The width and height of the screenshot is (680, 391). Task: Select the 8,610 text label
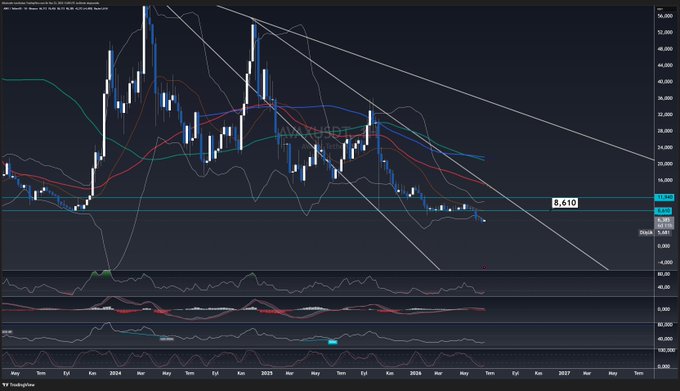565,202
